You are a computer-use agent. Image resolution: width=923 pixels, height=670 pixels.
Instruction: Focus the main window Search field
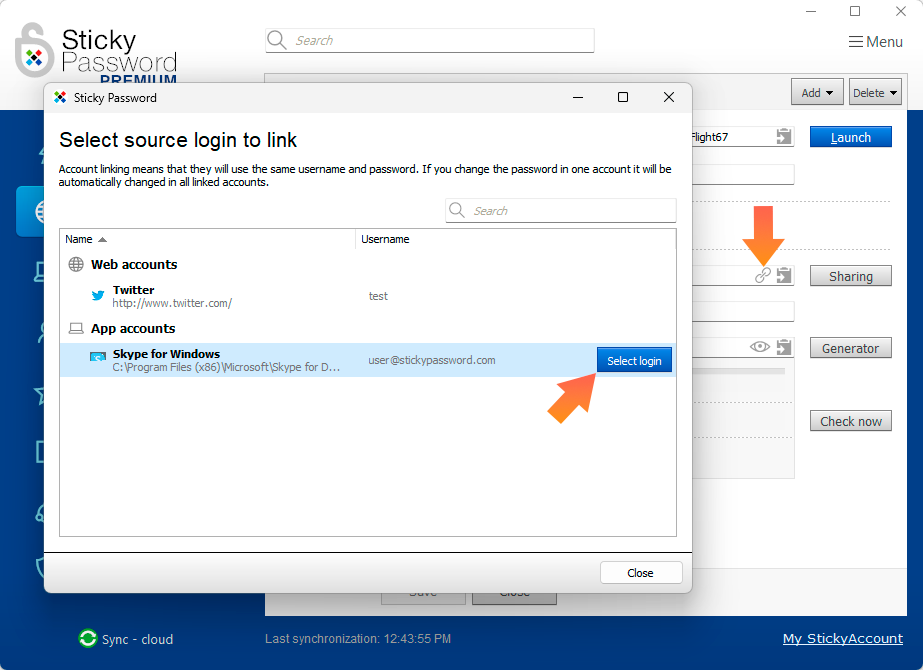tap(430, 40)
